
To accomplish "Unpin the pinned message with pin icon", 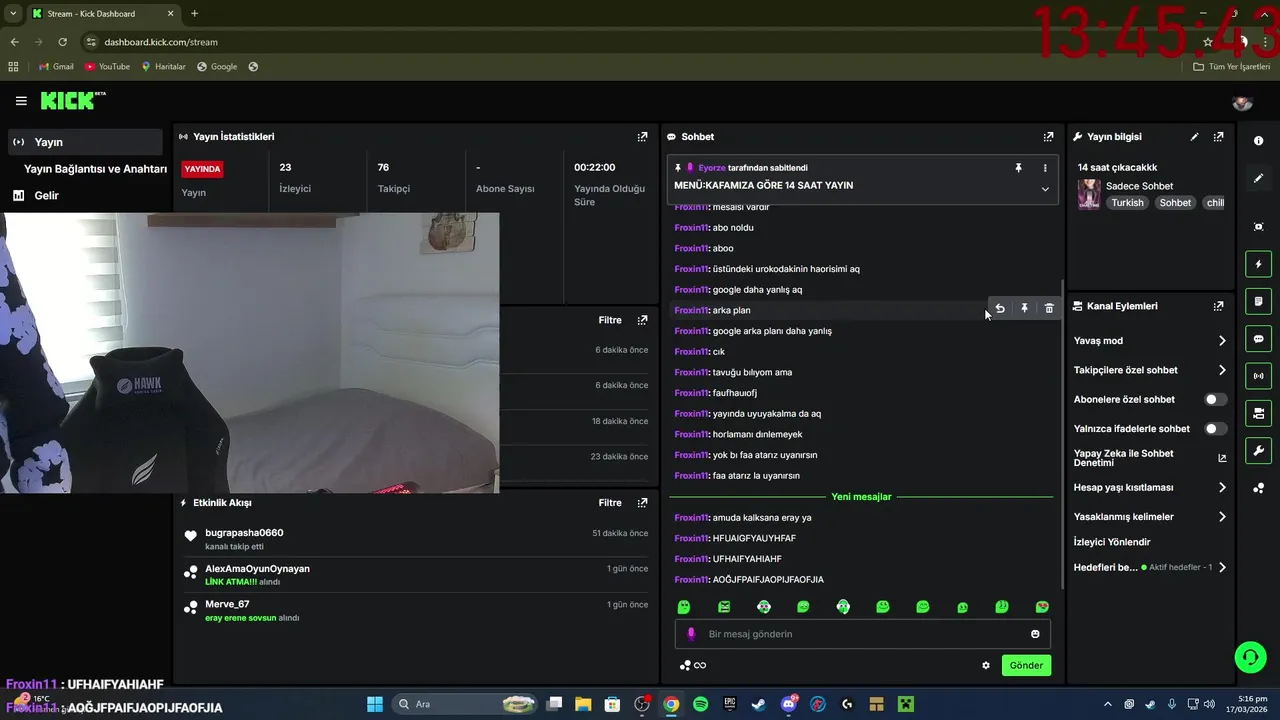I will pyautogui.click(x=1018, y=168).
